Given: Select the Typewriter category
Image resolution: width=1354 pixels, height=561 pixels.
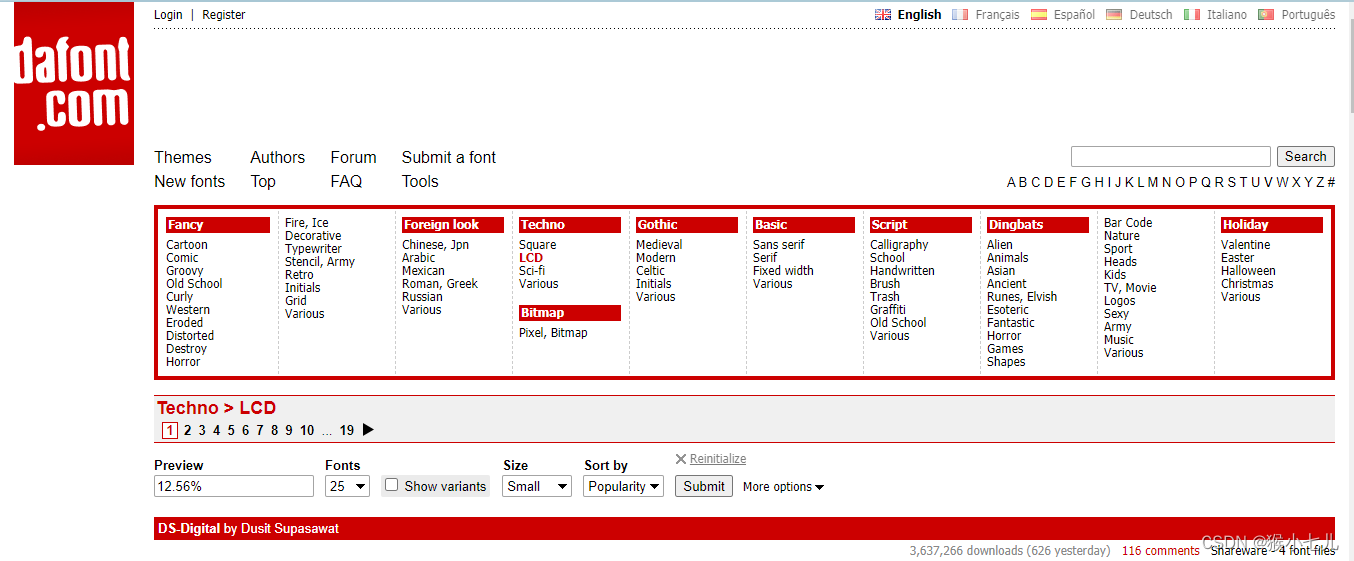Looking at the screenshot, I should tap(313, 249).
